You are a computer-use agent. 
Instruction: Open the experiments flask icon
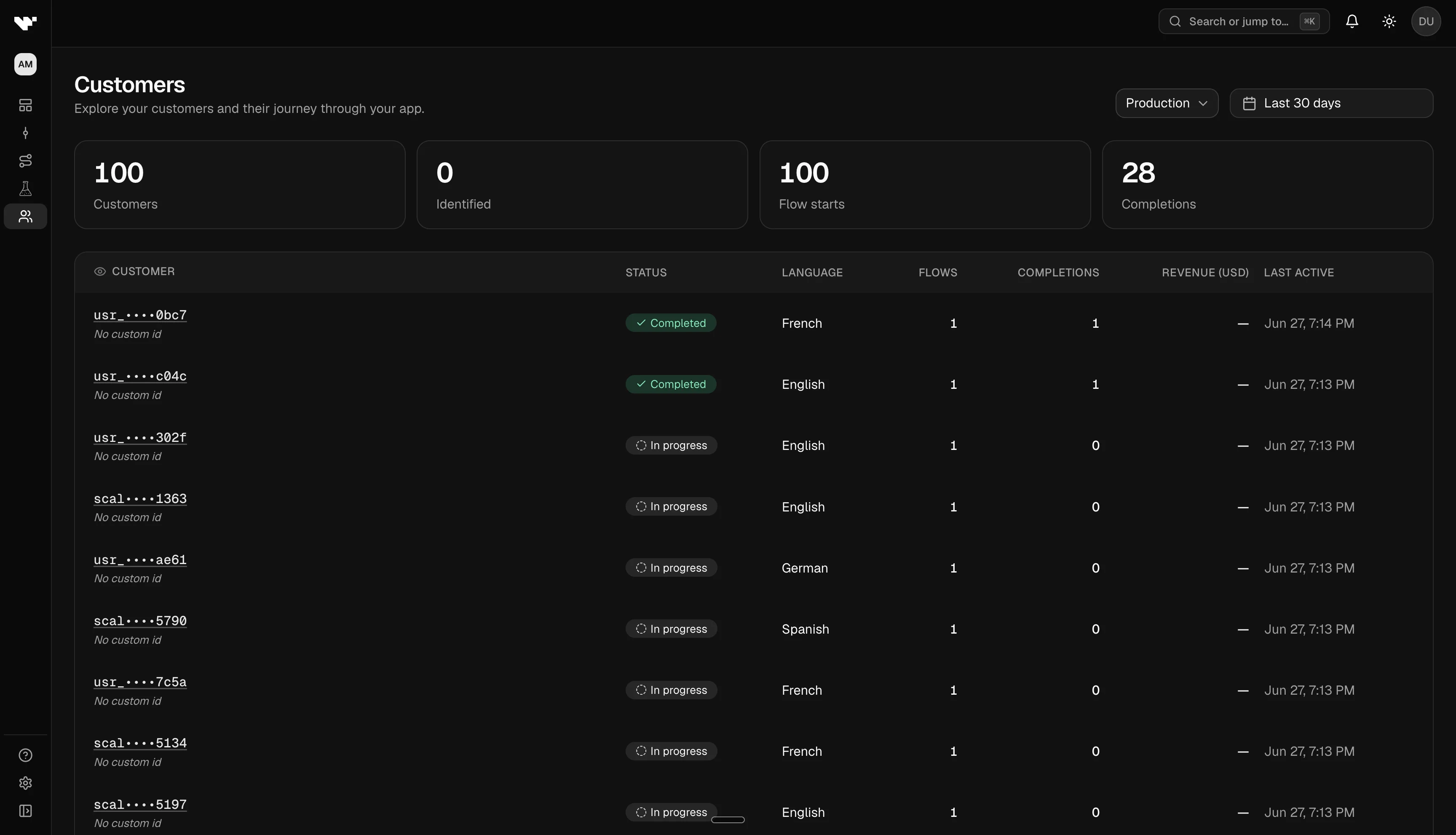pos(25,189)
